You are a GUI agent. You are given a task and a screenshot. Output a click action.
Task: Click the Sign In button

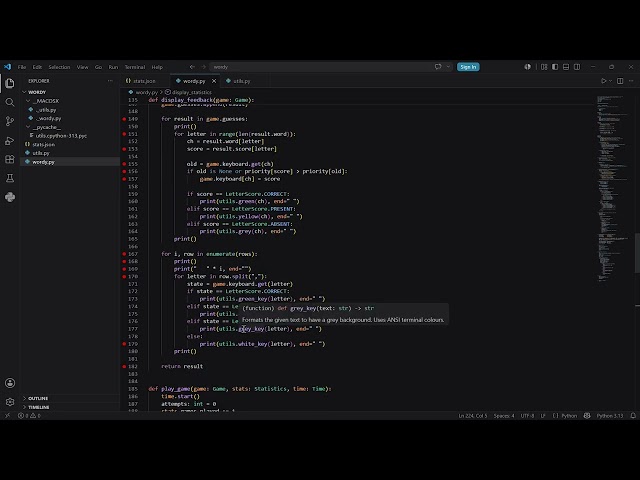pyautogui.click(x=468, y=67)
